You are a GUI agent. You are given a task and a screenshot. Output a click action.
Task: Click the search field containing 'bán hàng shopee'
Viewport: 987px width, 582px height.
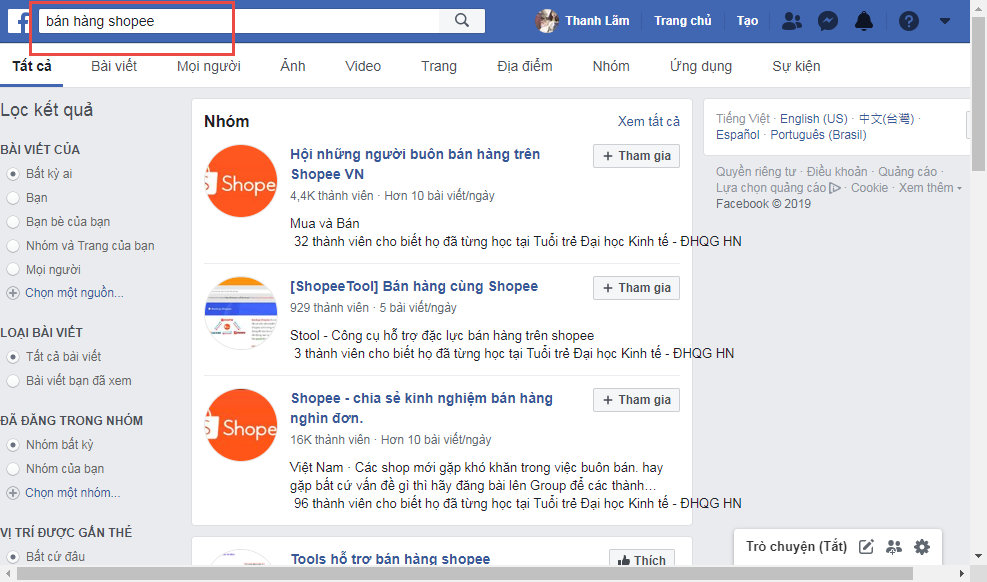click(240, 21)
